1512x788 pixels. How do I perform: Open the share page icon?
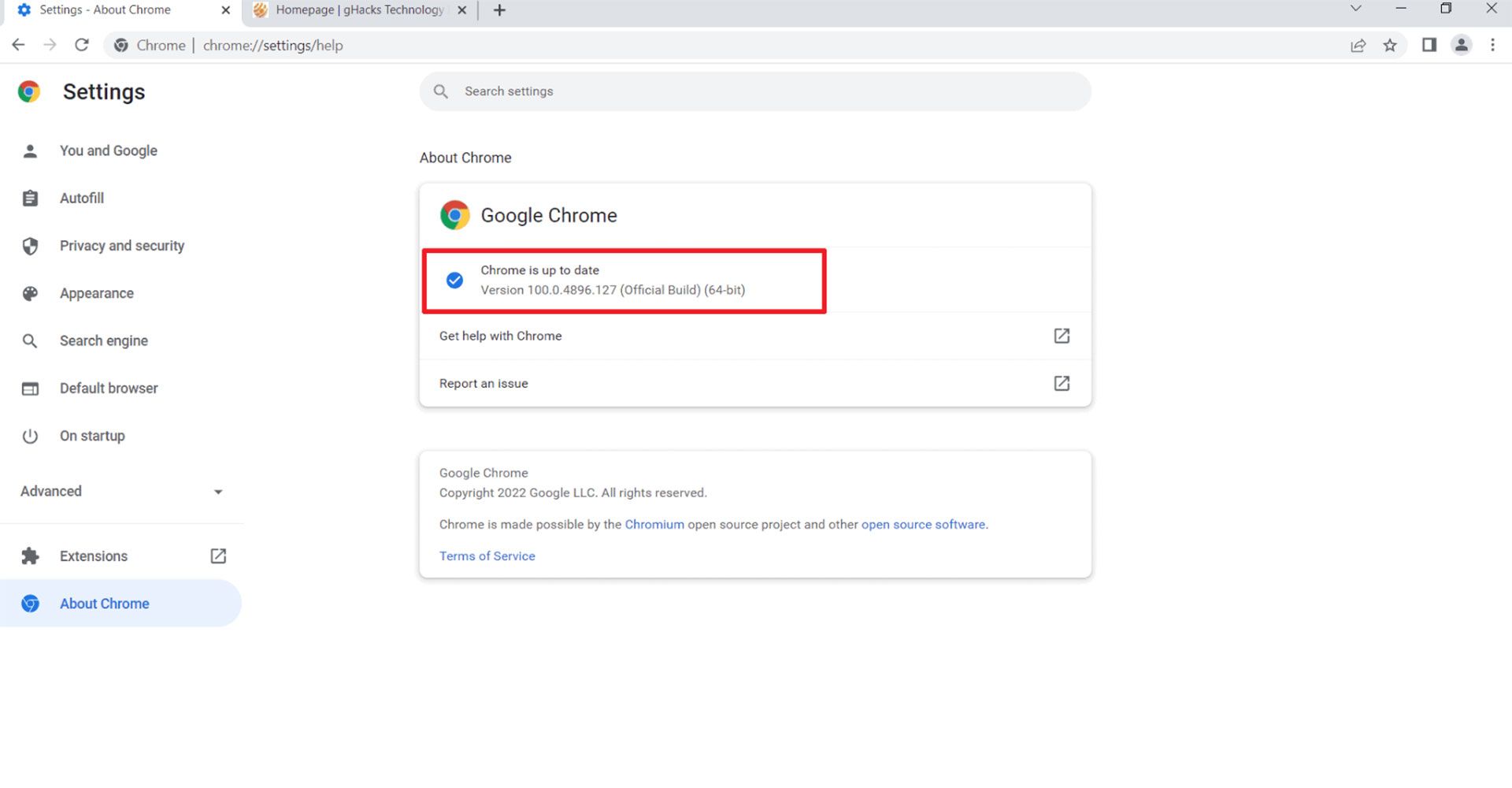[1358, 45]
